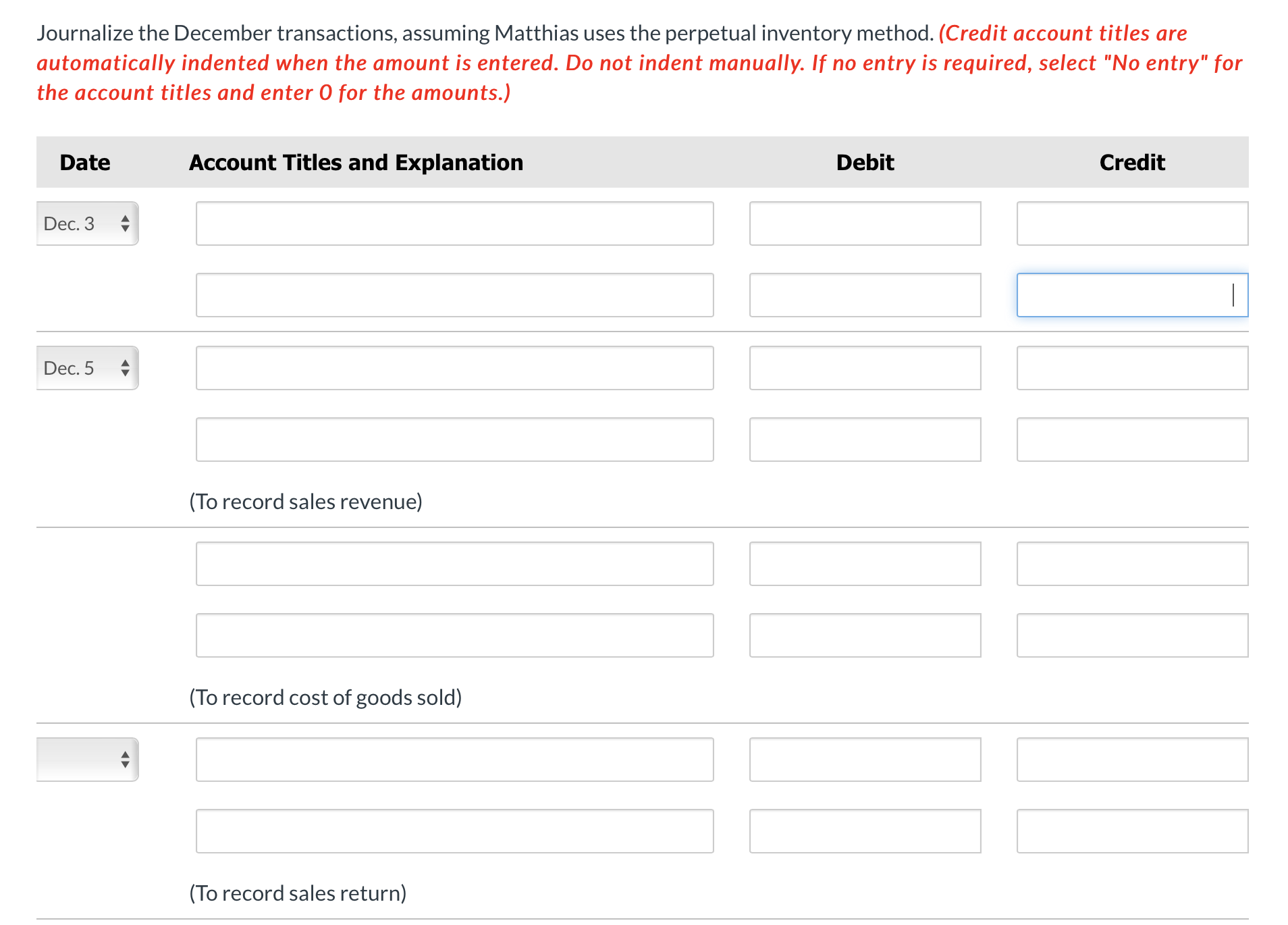Click second debit field above sales return note
This screenshot has width=1288, height=925.
click(x=865, y=831)
